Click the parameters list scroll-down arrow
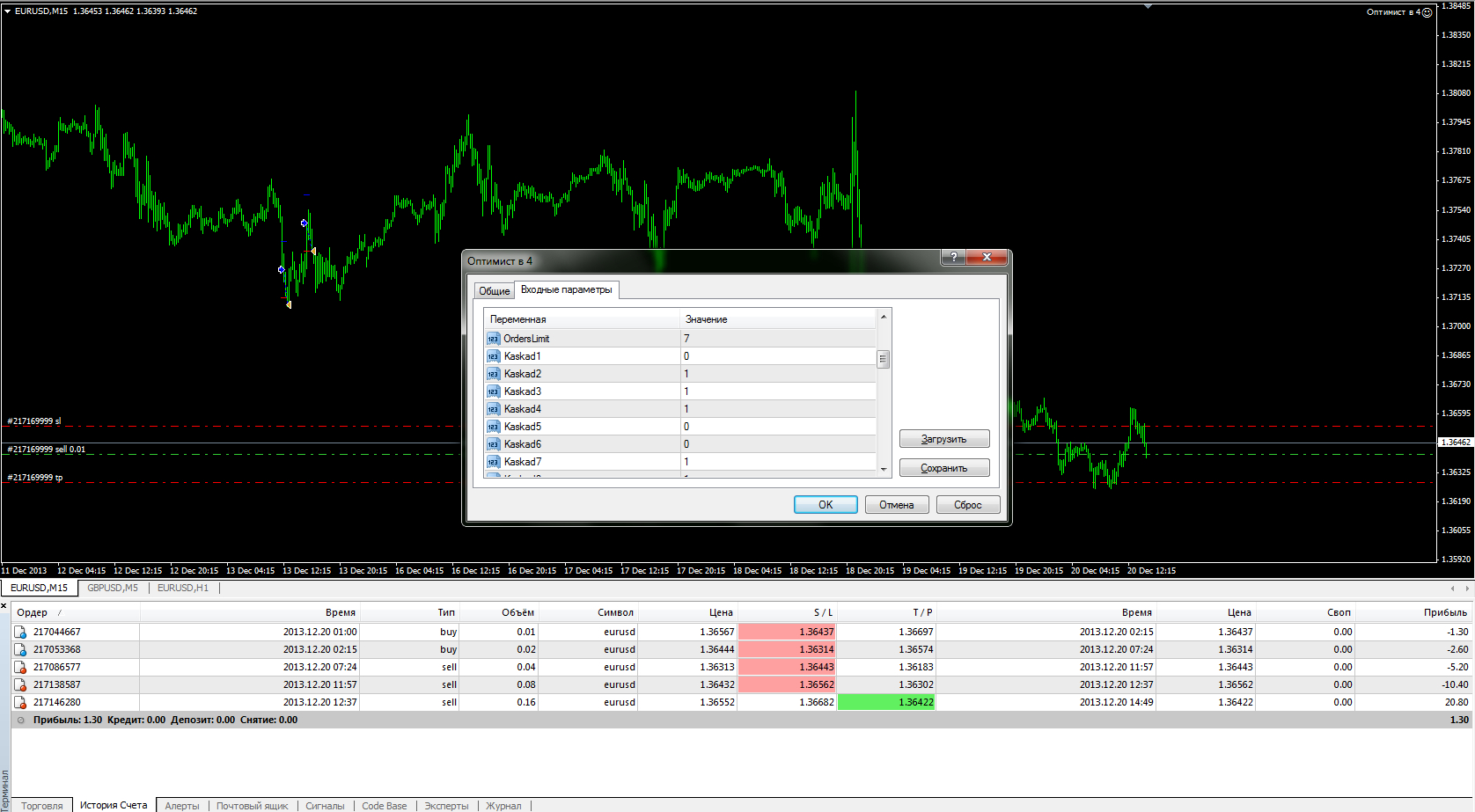 (884, 470)
